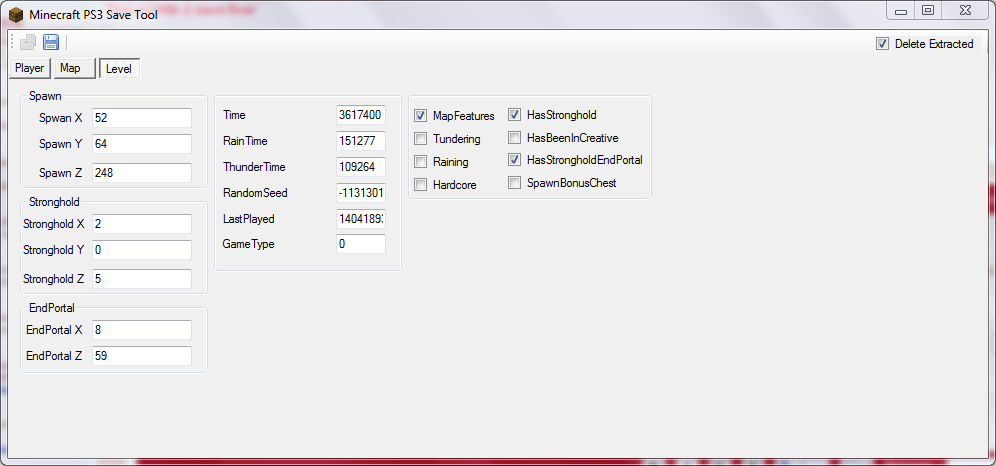Viewport: 996px width, 466px height.
Task: Close the Minecraft PS3 Save Tool window
Action: (x=967, y=10)
